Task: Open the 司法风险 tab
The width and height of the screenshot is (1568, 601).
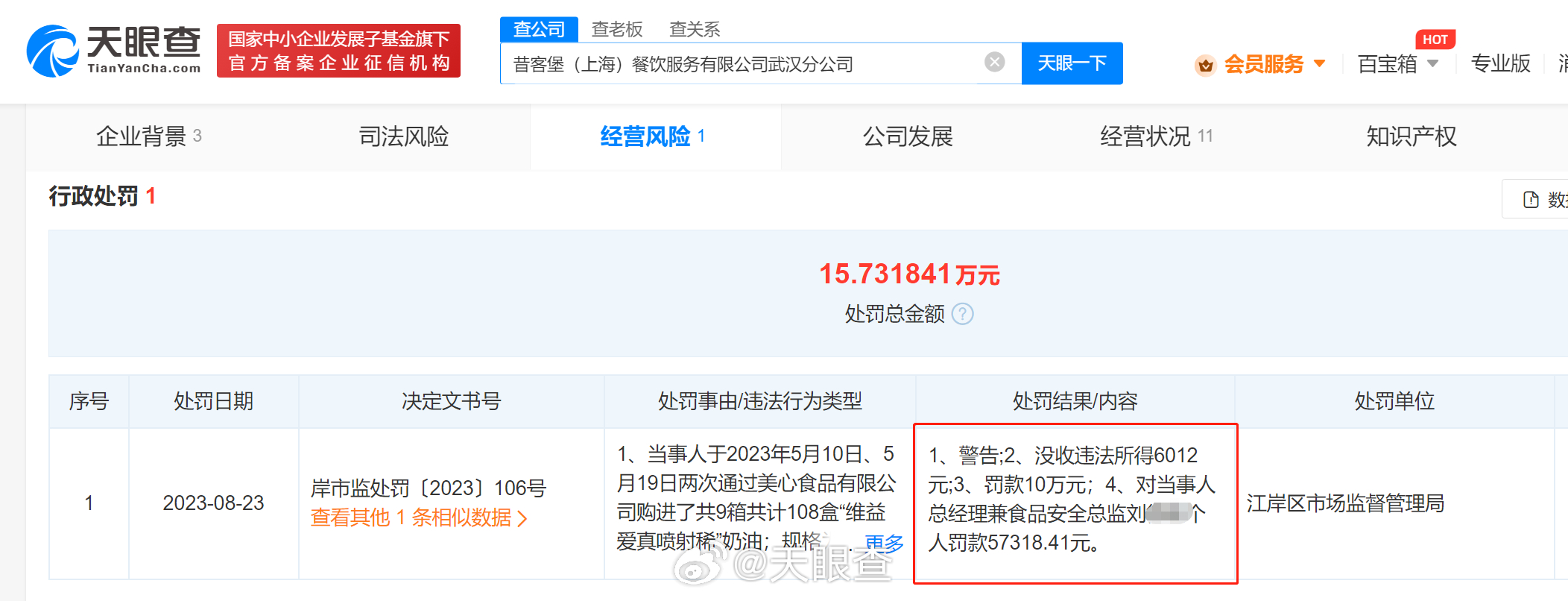Action: click(x=403, y=136)
